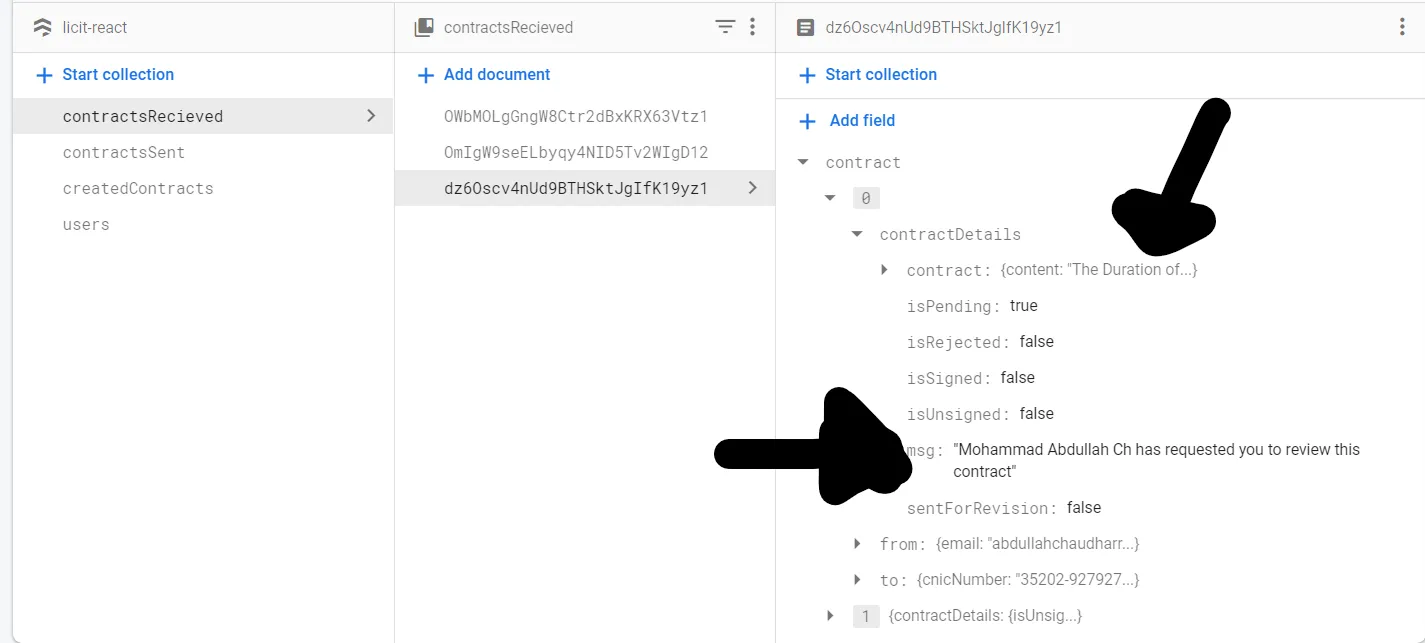This screenshot has height=643, width=1425.
Task: Click the licit-react database icon
Action: [42, 27]
